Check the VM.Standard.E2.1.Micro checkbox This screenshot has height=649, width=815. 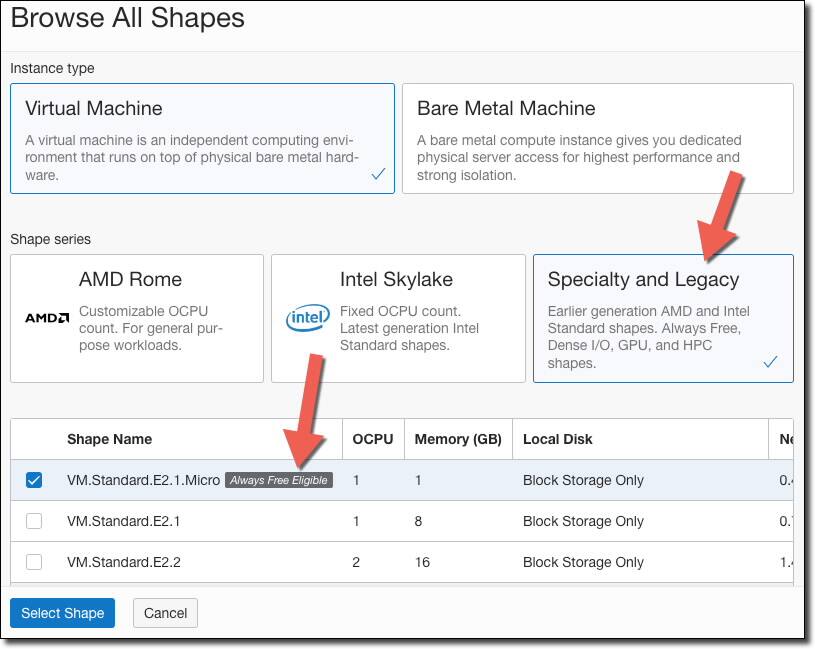point(33,480)
